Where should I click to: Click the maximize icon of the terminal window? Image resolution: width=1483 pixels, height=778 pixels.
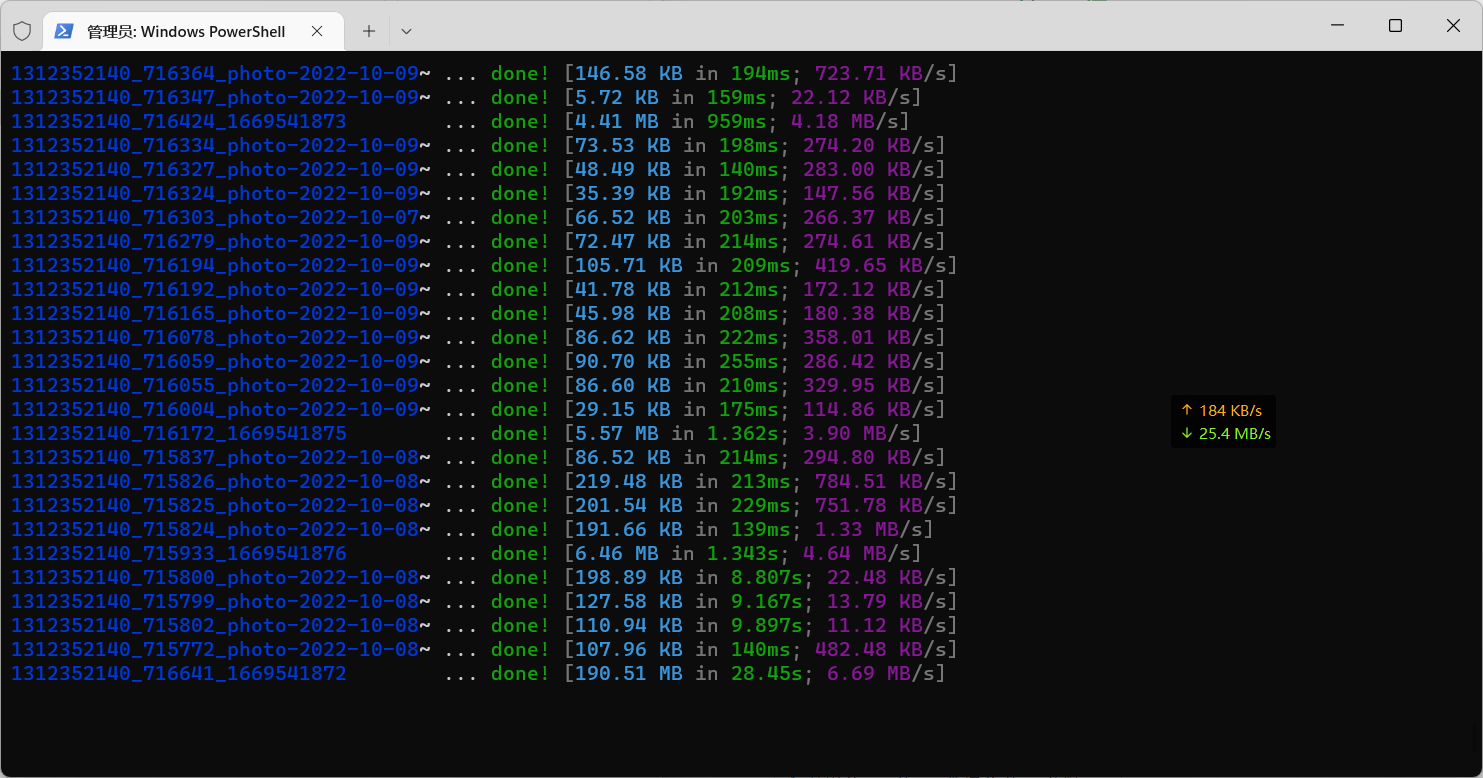pos(1395,25)
